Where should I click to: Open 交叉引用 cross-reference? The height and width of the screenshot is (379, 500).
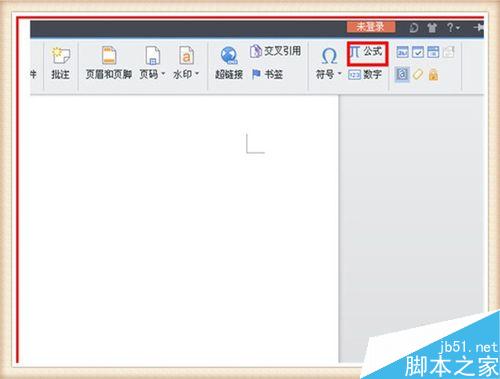tap(276, 51)
